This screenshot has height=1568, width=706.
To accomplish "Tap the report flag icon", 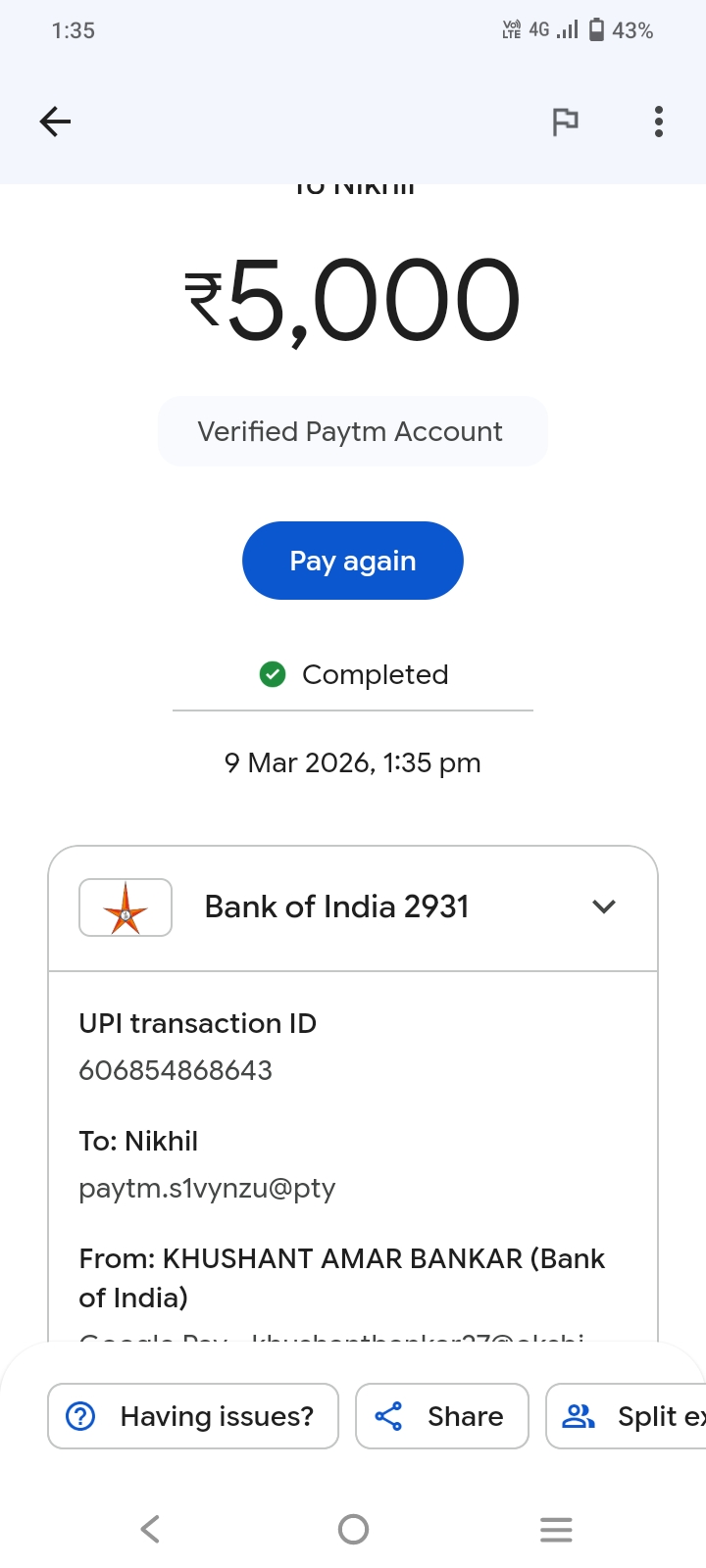I will pyautogui.click(x=565, y=122).
